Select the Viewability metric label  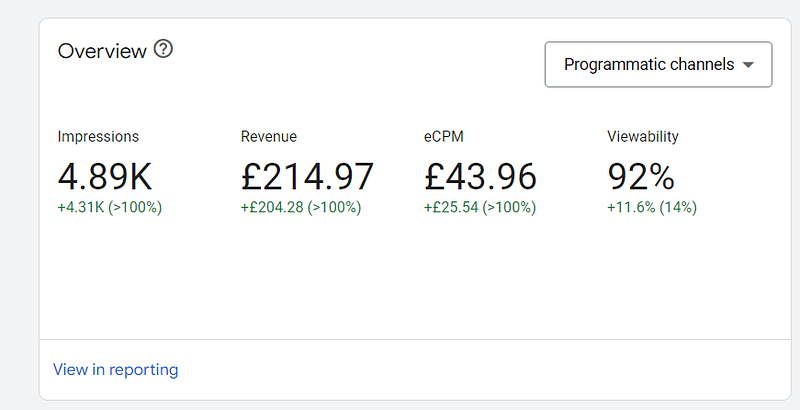point(643,137)
